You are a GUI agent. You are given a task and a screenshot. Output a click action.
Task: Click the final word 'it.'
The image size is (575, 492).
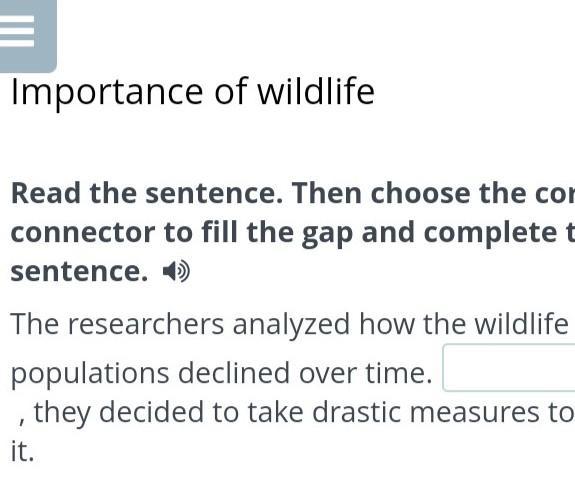pos(22,451)
